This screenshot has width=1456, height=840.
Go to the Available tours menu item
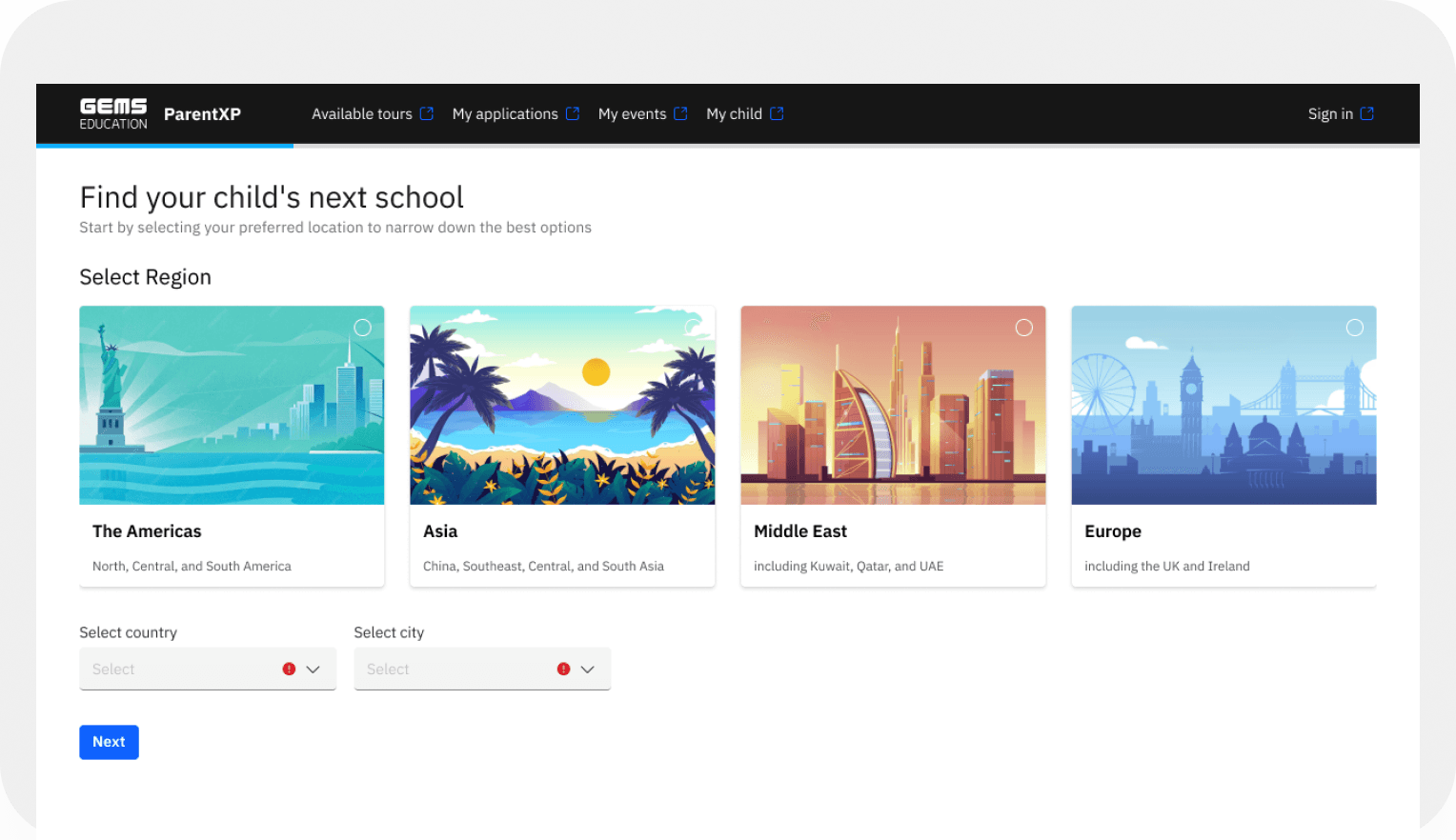(x=362, y=113)
